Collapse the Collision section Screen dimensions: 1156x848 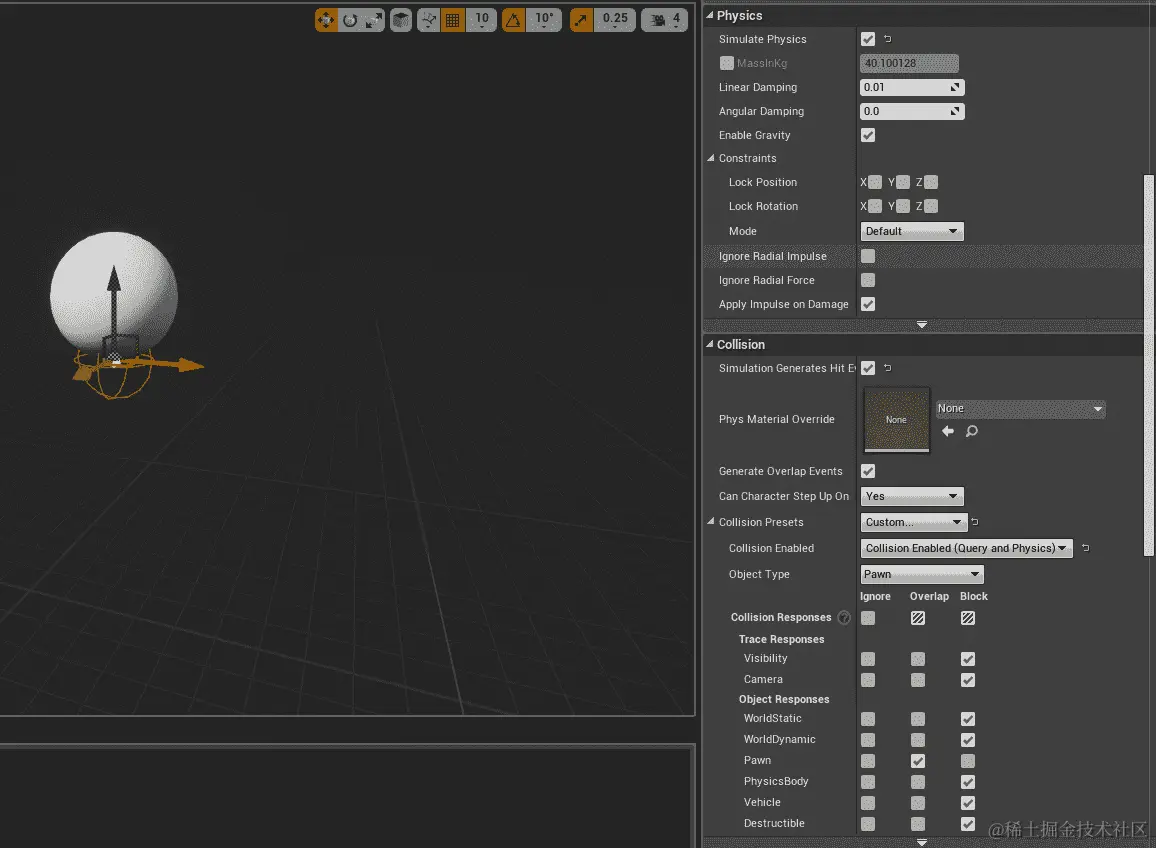pos(710,344)
